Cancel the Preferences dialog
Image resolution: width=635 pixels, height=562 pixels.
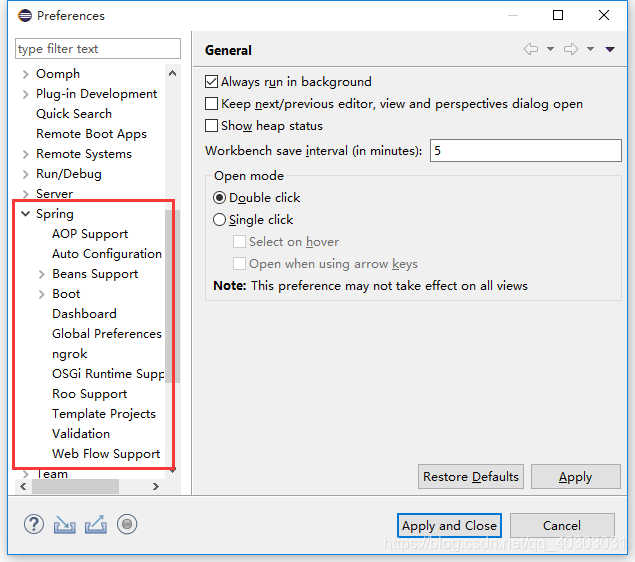click(562, 526)
